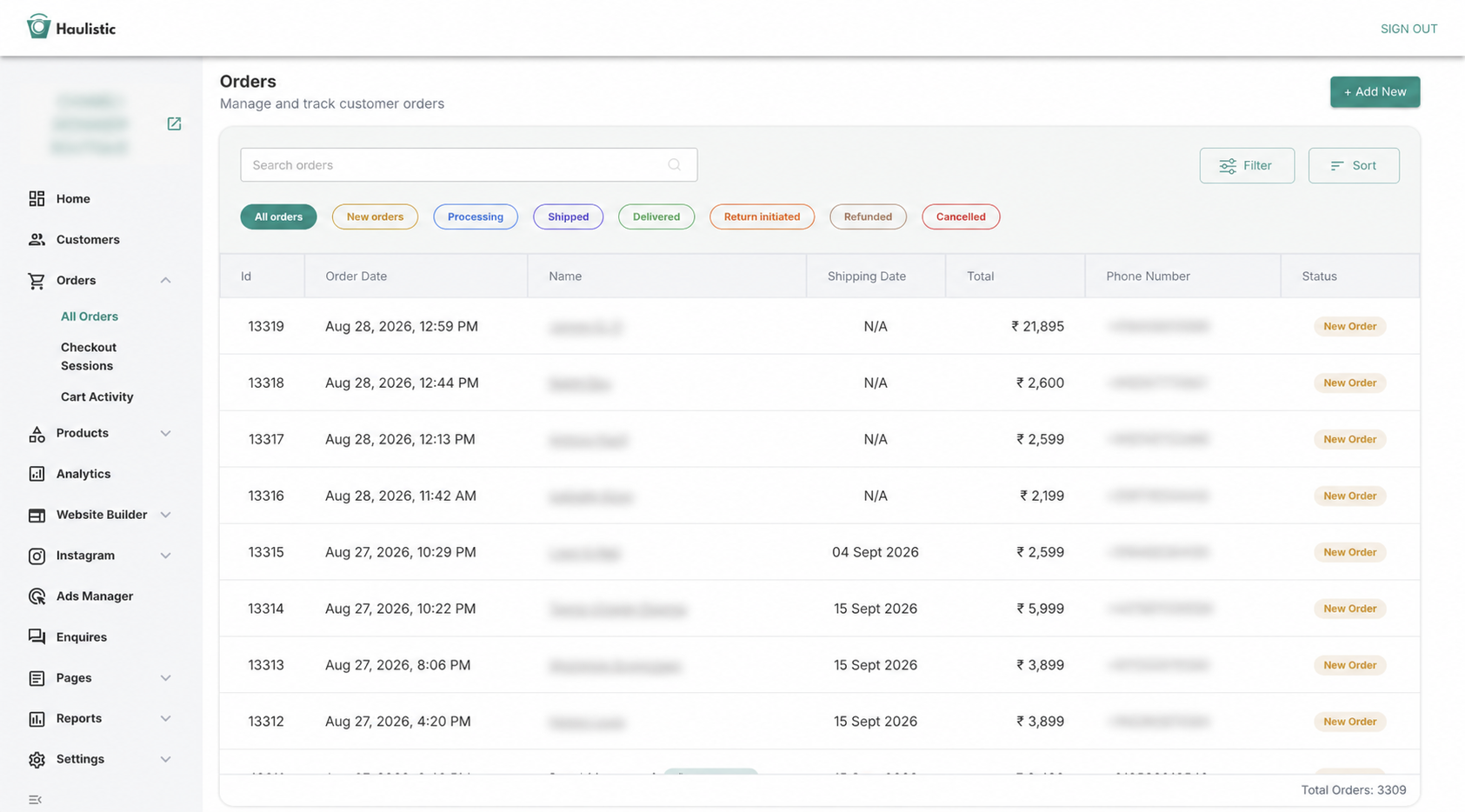Click the ₹ 5,999 total value
The height and width of the screenshot is (812, 1465).
1041,609
